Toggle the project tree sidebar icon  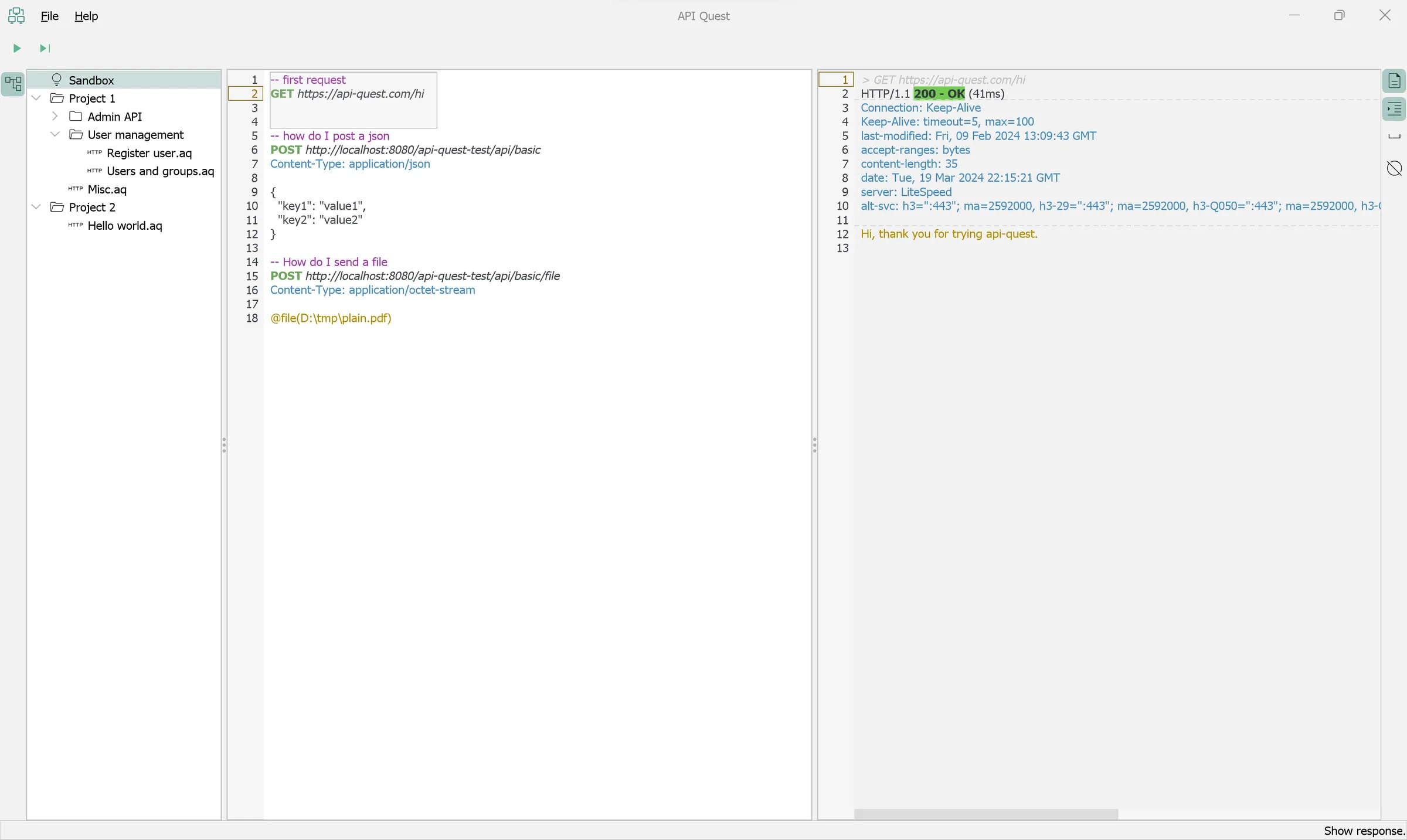(x=13, y=84)
